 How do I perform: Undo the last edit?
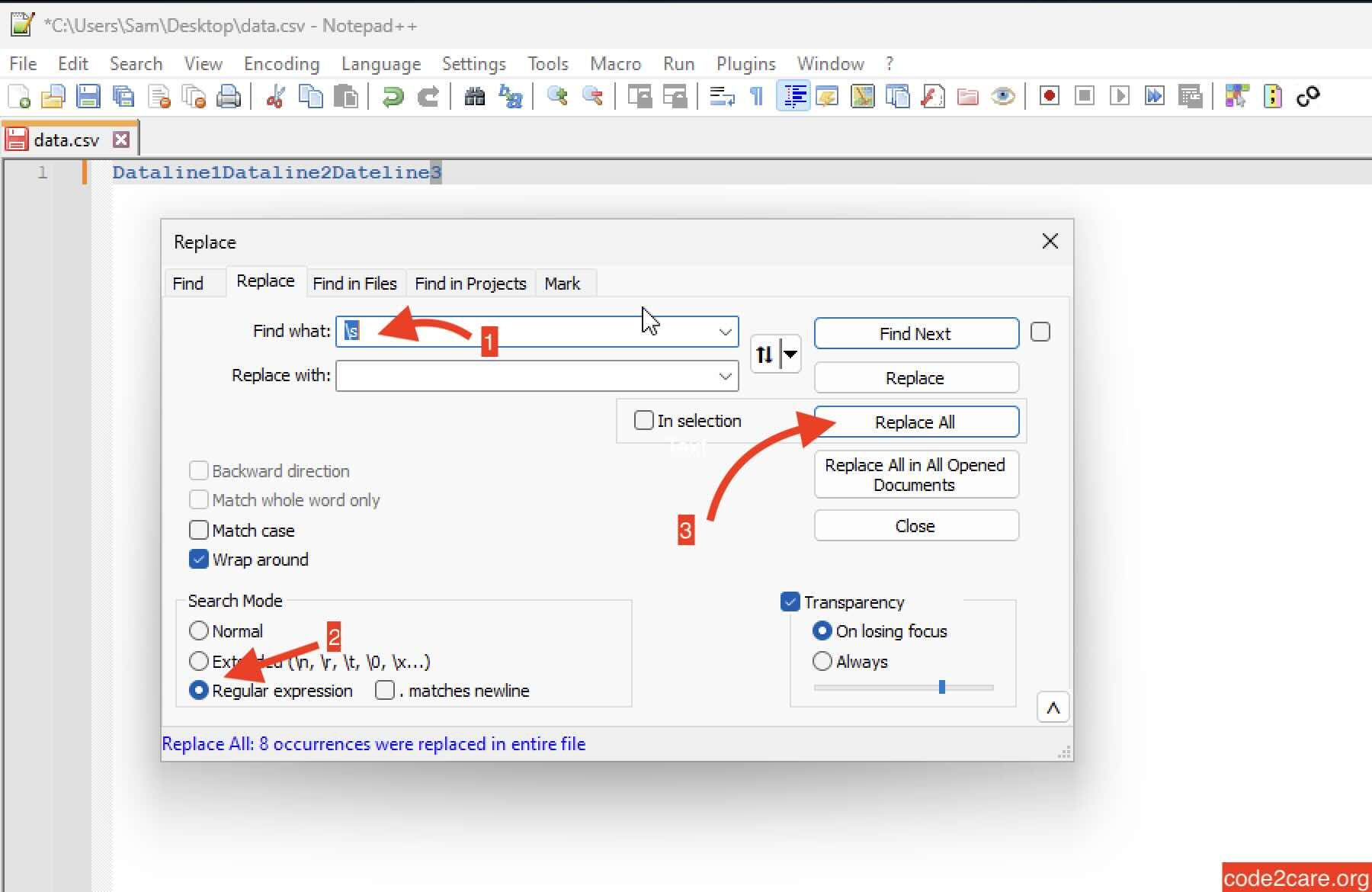click(393, 96)
